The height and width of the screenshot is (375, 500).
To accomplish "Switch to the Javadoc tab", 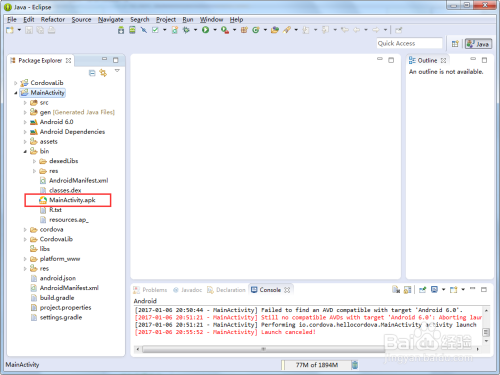I will pyautogui.click(x=188, y=290).
